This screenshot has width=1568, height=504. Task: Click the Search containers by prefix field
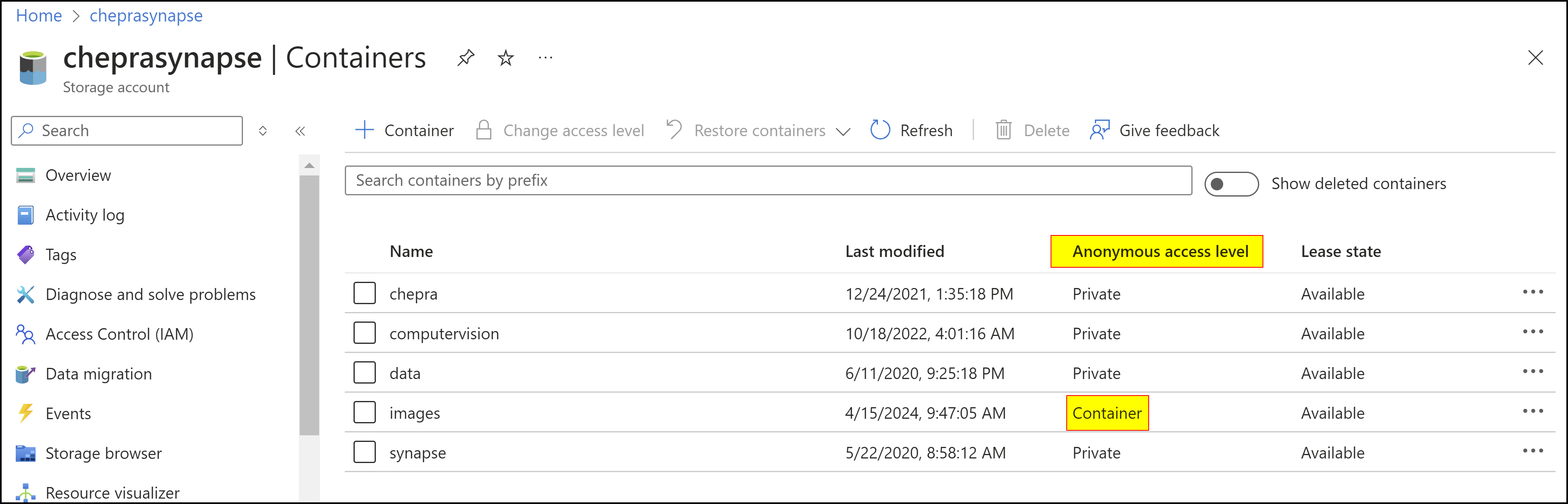click(x=767, y=180)
